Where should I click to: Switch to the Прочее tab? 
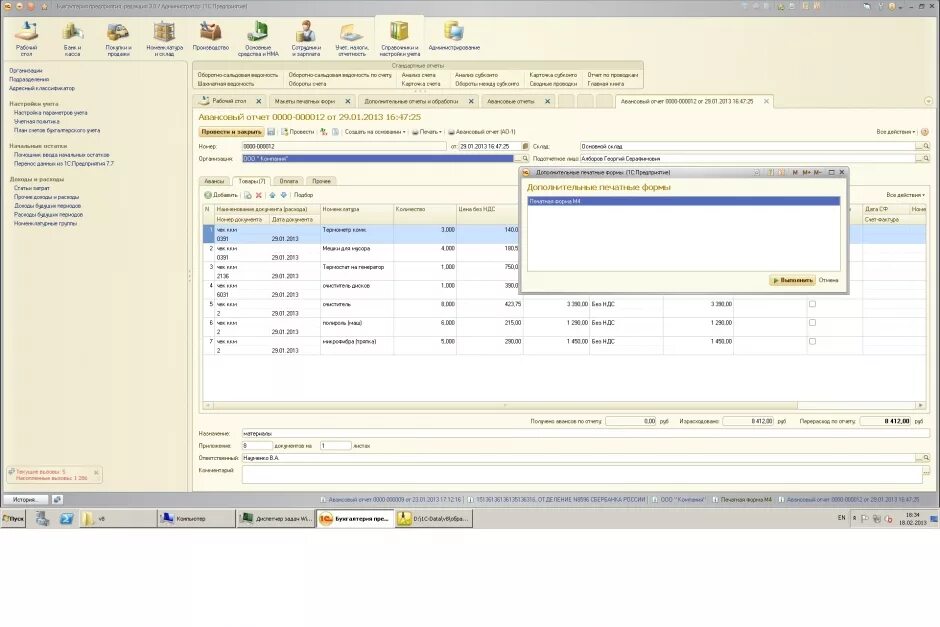point(321,181)
